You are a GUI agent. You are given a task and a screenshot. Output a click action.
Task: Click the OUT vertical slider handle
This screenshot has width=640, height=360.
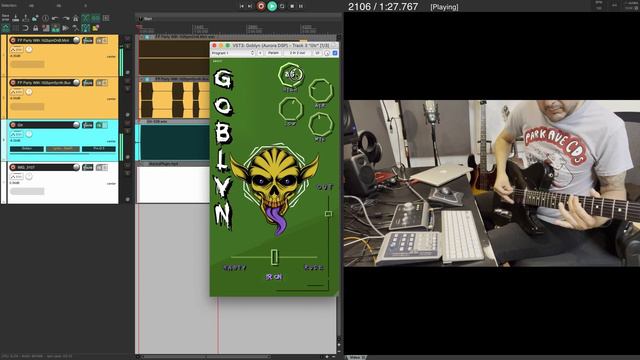coord(328,213)
